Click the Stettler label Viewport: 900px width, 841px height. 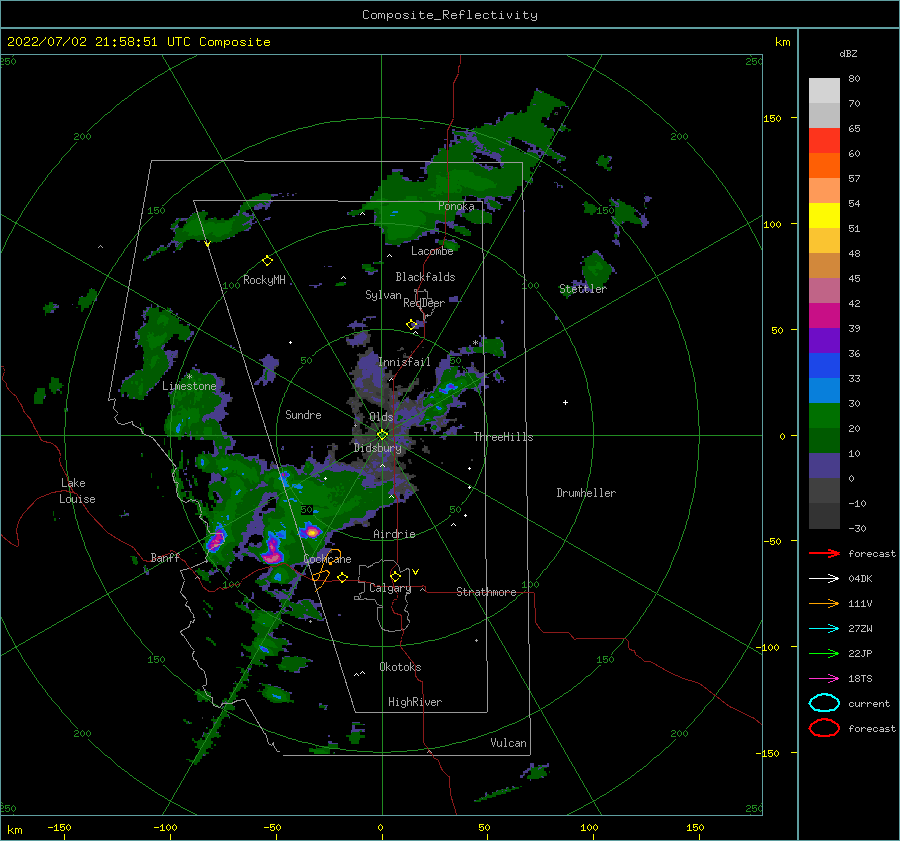[583, 289]
